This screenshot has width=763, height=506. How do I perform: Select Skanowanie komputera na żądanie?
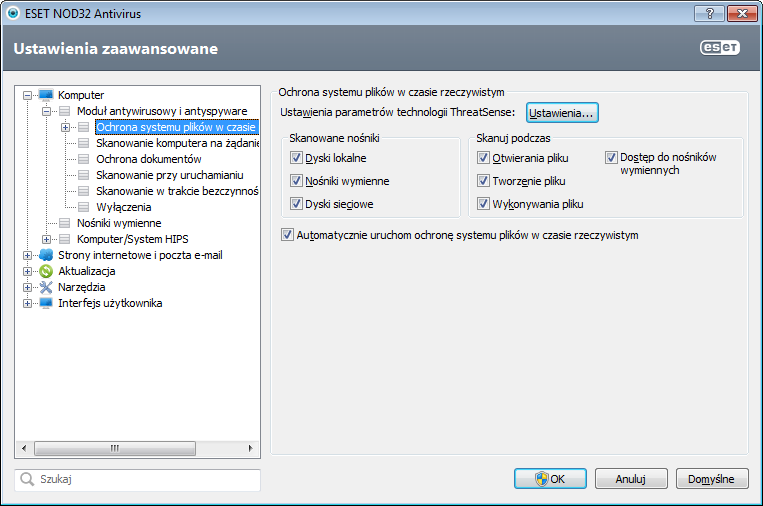[x=177, y=143]
